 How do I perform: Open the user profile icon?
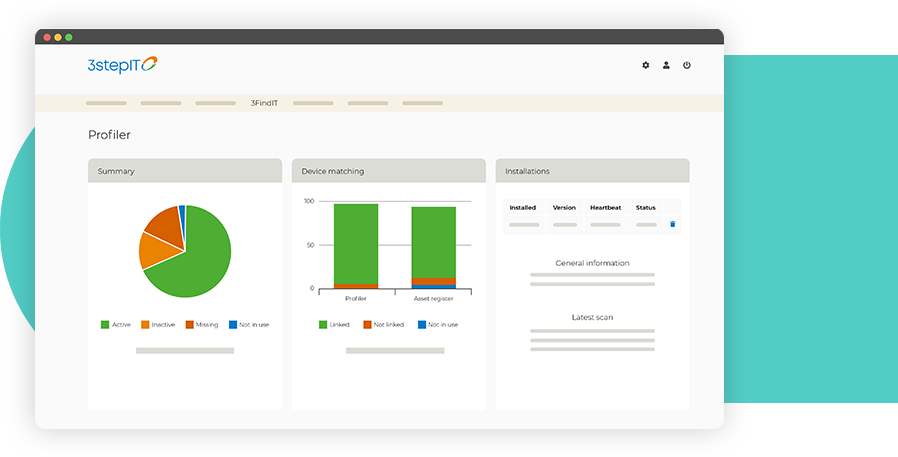(x=666, y=65)
